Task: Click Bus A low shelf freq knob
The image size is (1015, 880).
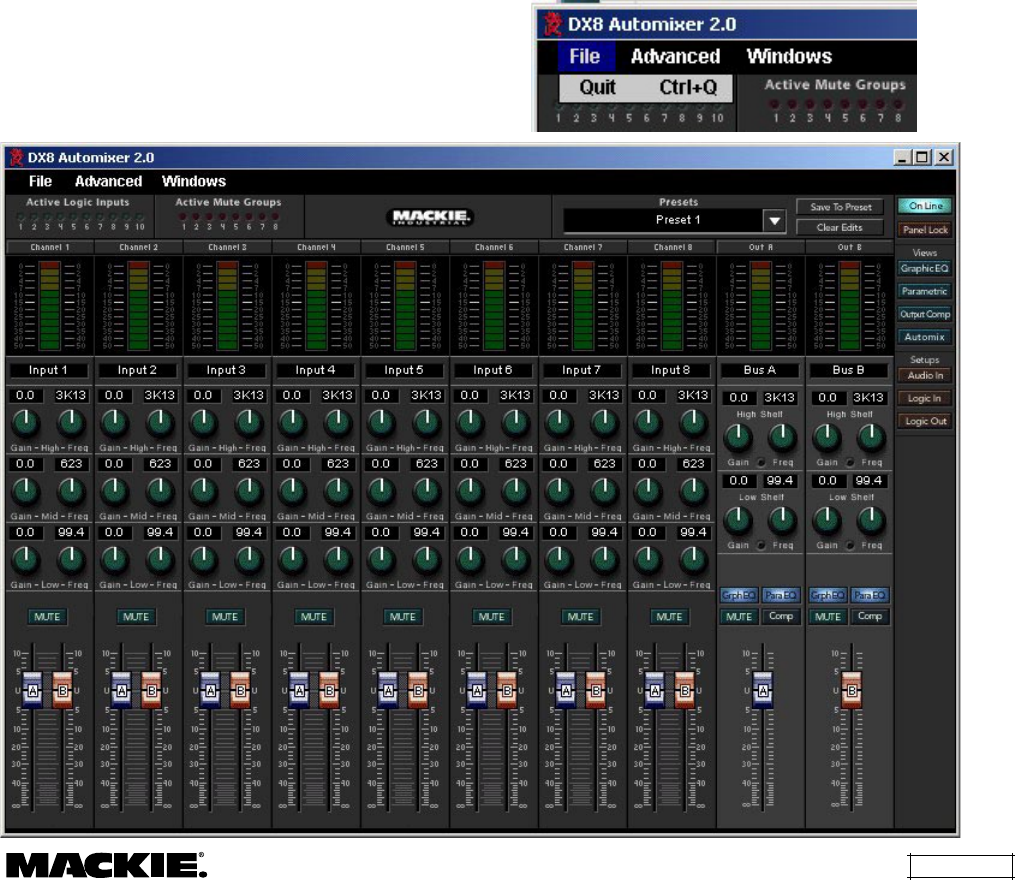Action: pyautogui.click(x=782, y=521)
